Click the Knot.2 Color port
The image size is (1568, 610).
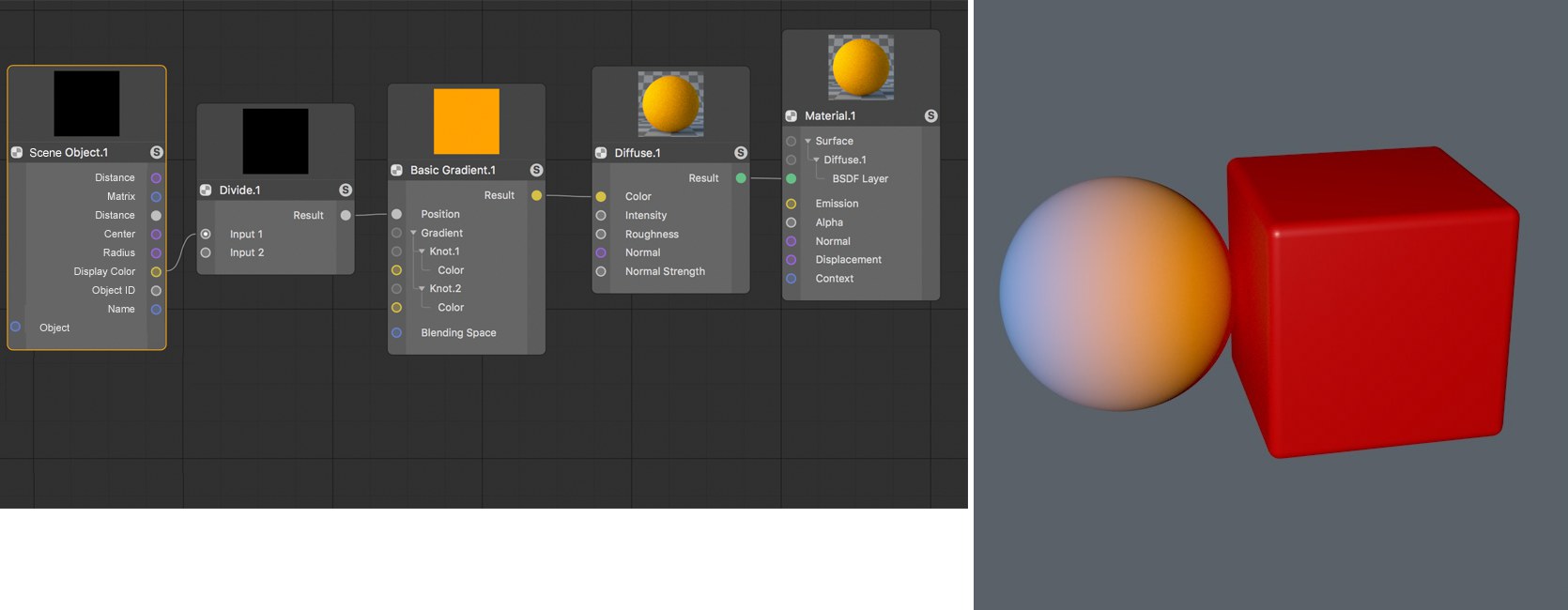396,307
